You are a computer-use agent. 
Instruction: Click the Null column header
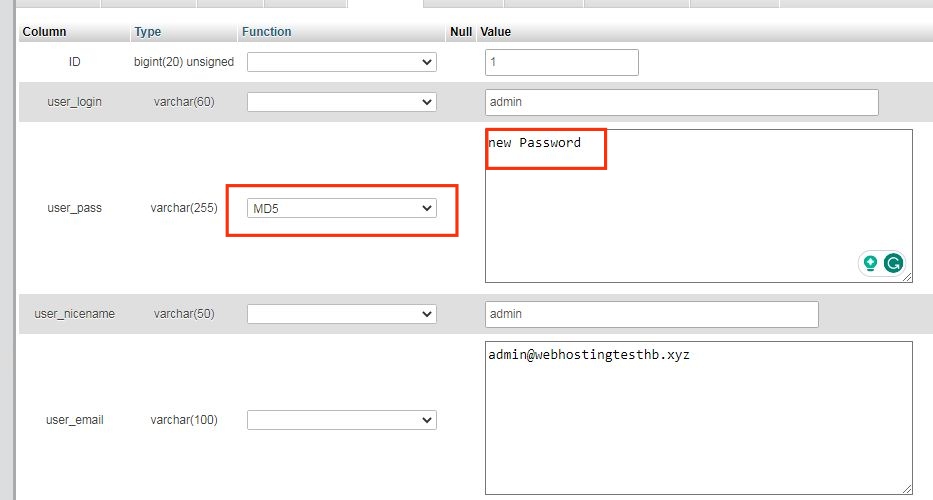(x=461, y=32)
